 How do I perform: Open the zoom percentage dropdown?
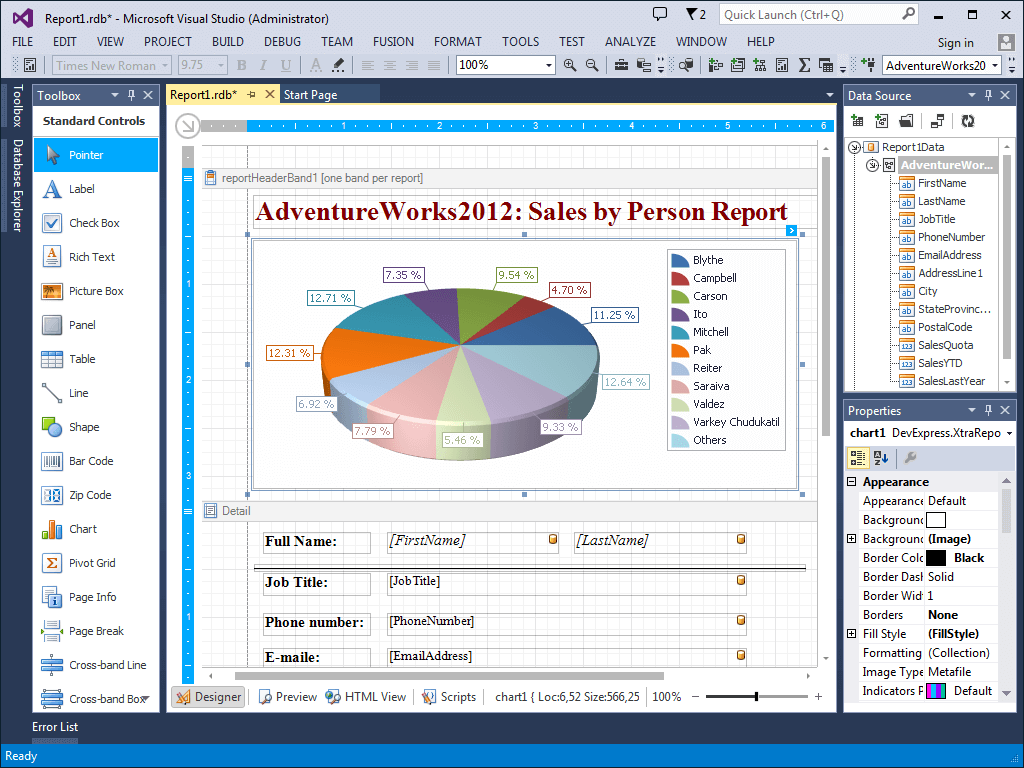[549, 65]
